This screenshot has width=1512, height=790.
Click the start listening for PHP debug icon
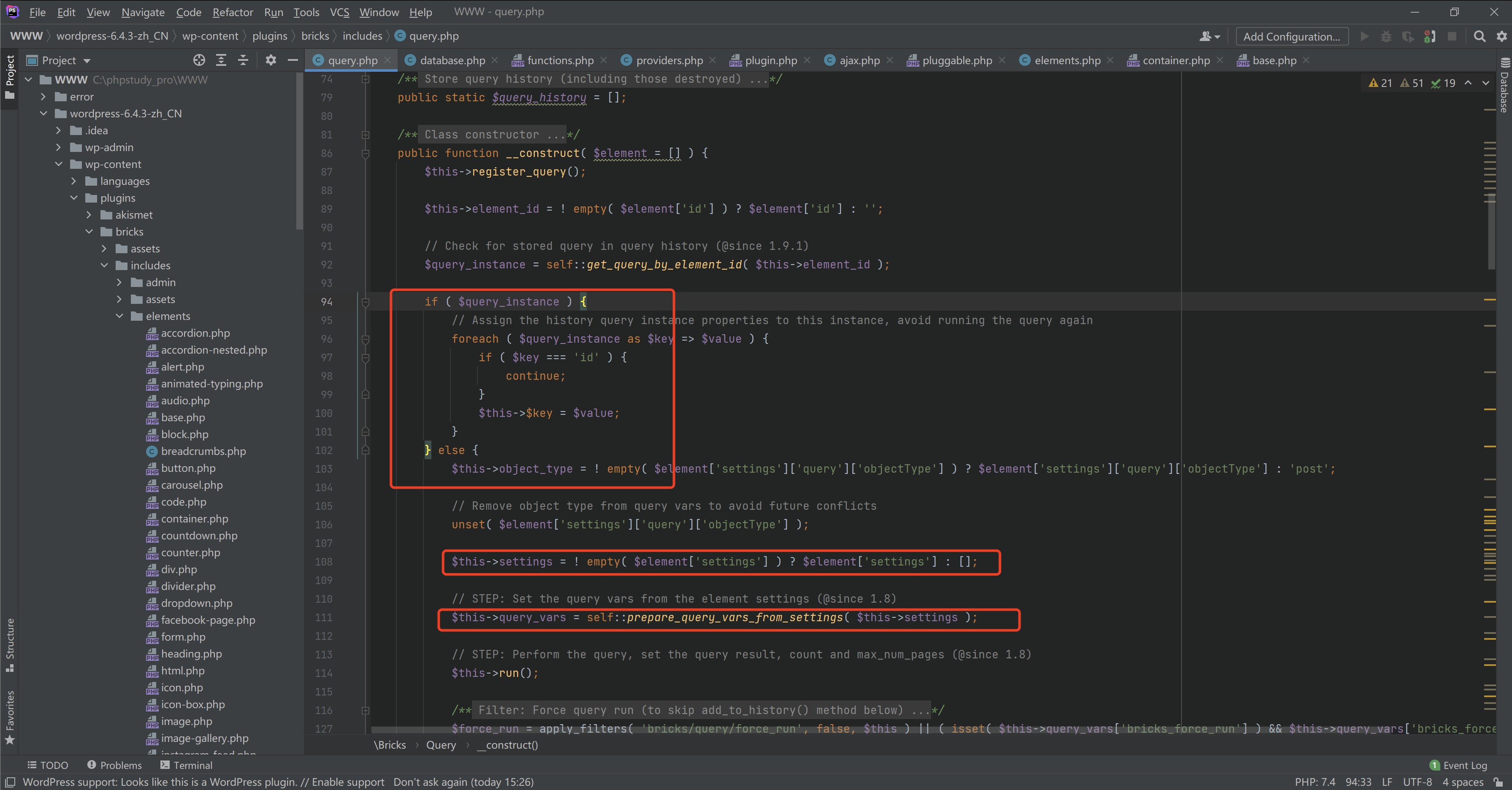1429,36
